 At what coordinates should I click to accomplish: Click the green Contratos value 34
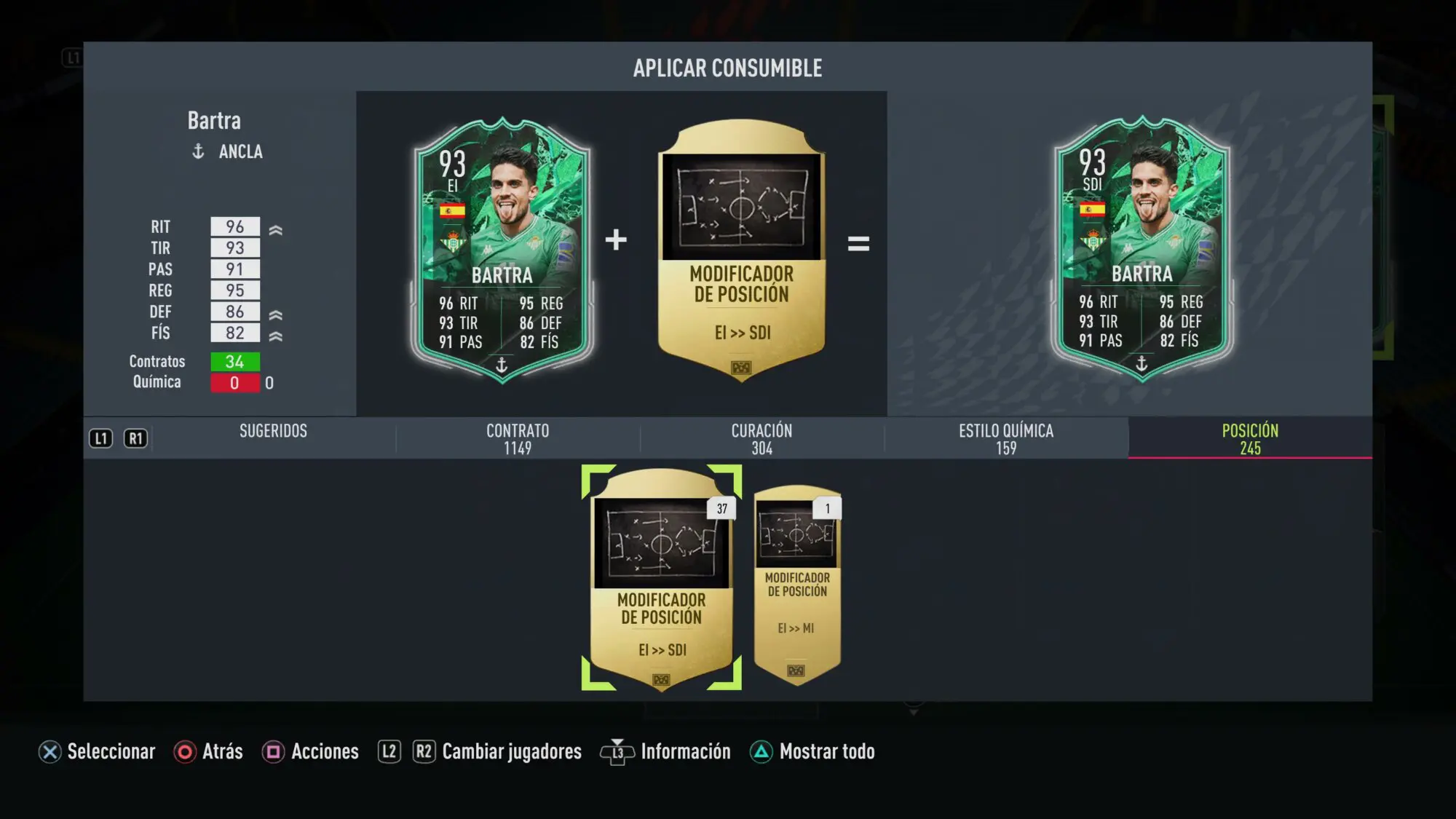click(x=235, y=362)
